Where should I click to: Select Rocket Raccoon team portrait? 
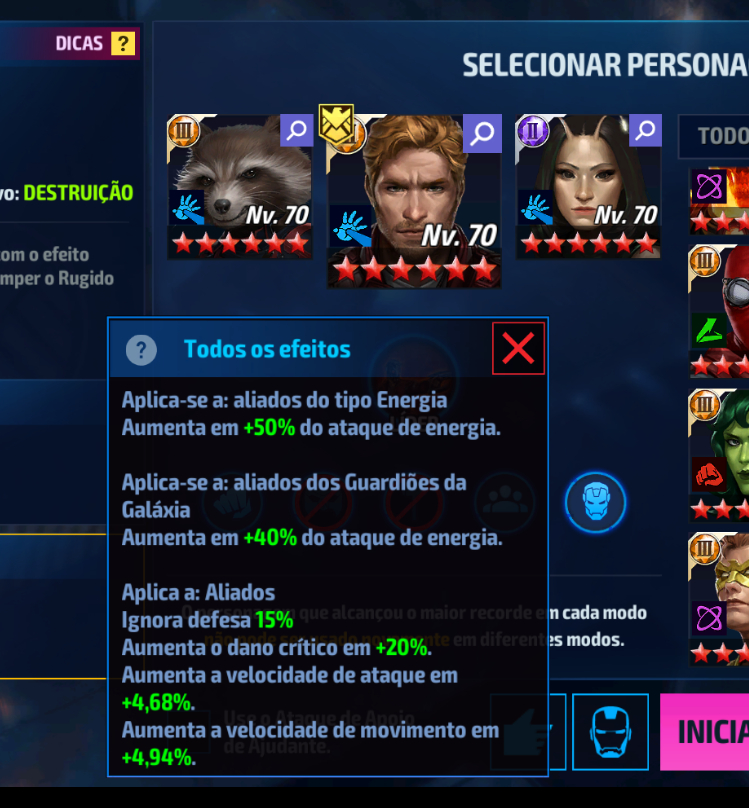[240, 187]
